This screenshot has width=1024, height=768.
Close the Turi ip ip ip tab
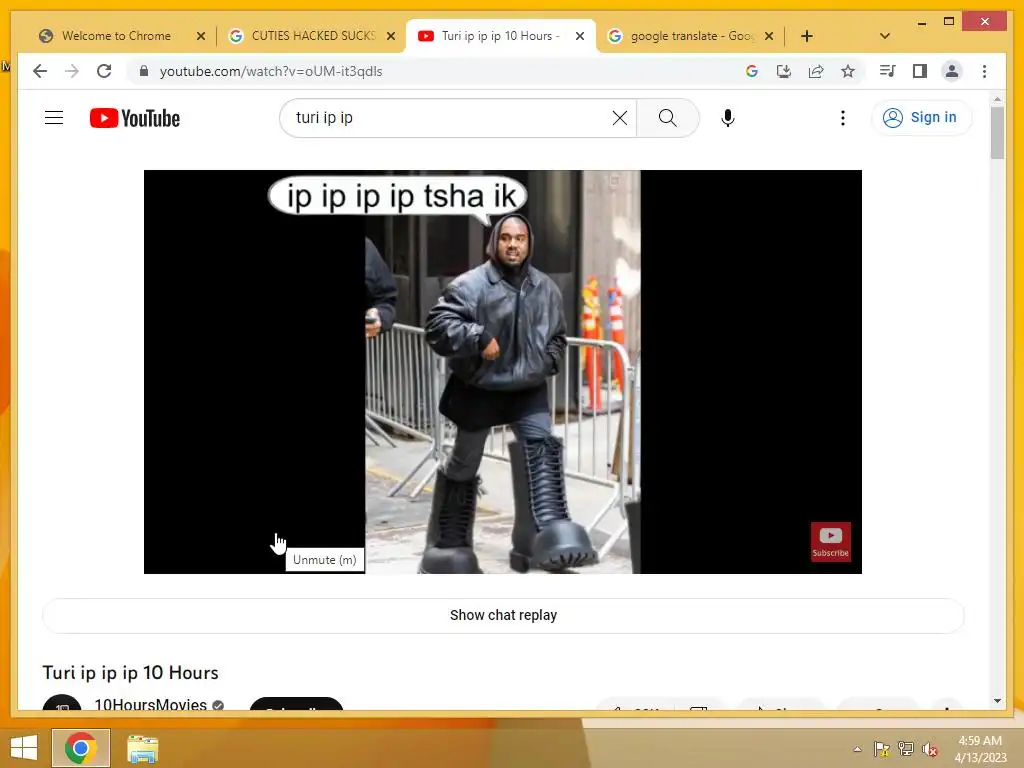coord(580,36)
